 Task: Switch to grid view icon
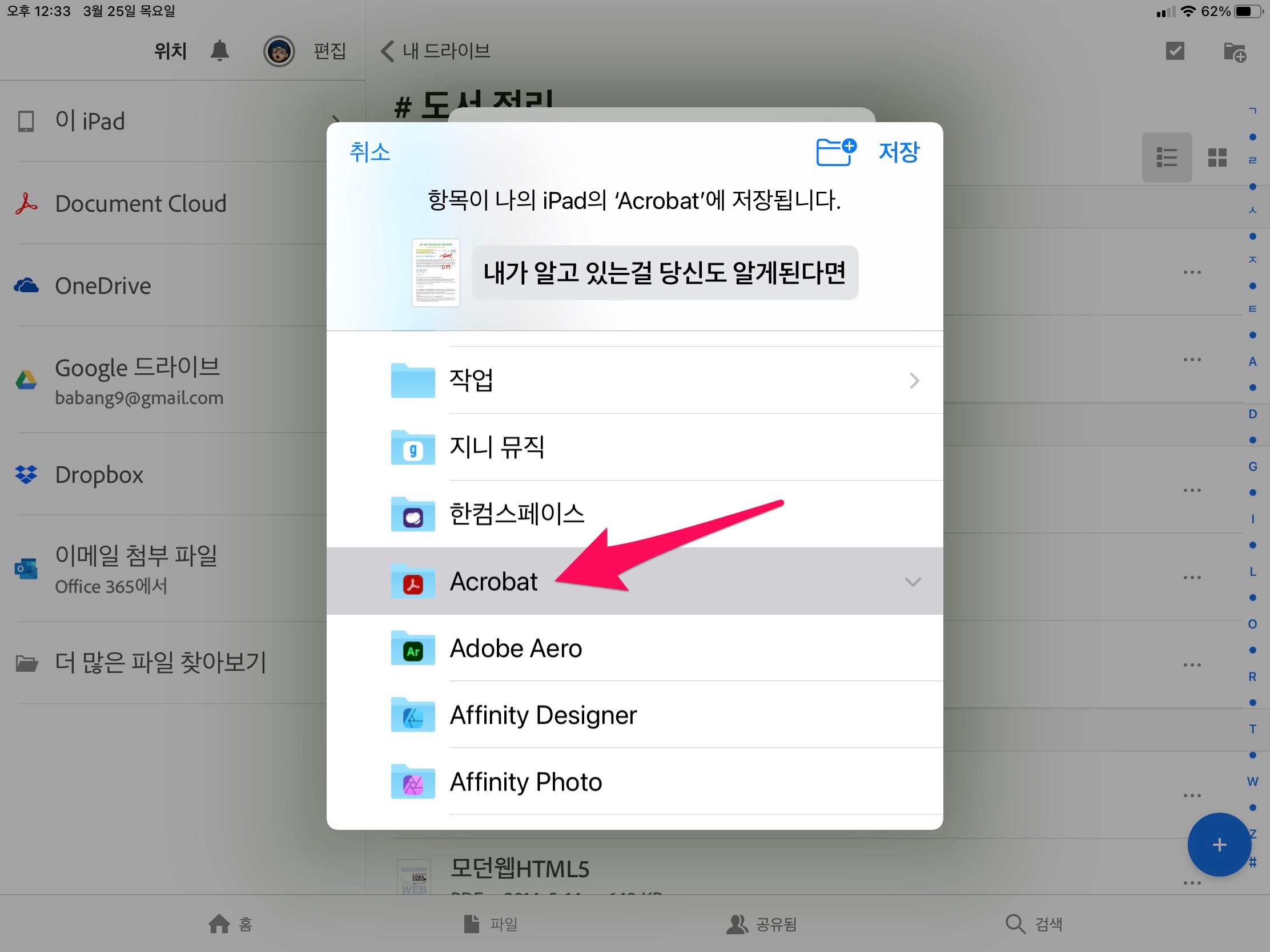tap(1216, 157)
